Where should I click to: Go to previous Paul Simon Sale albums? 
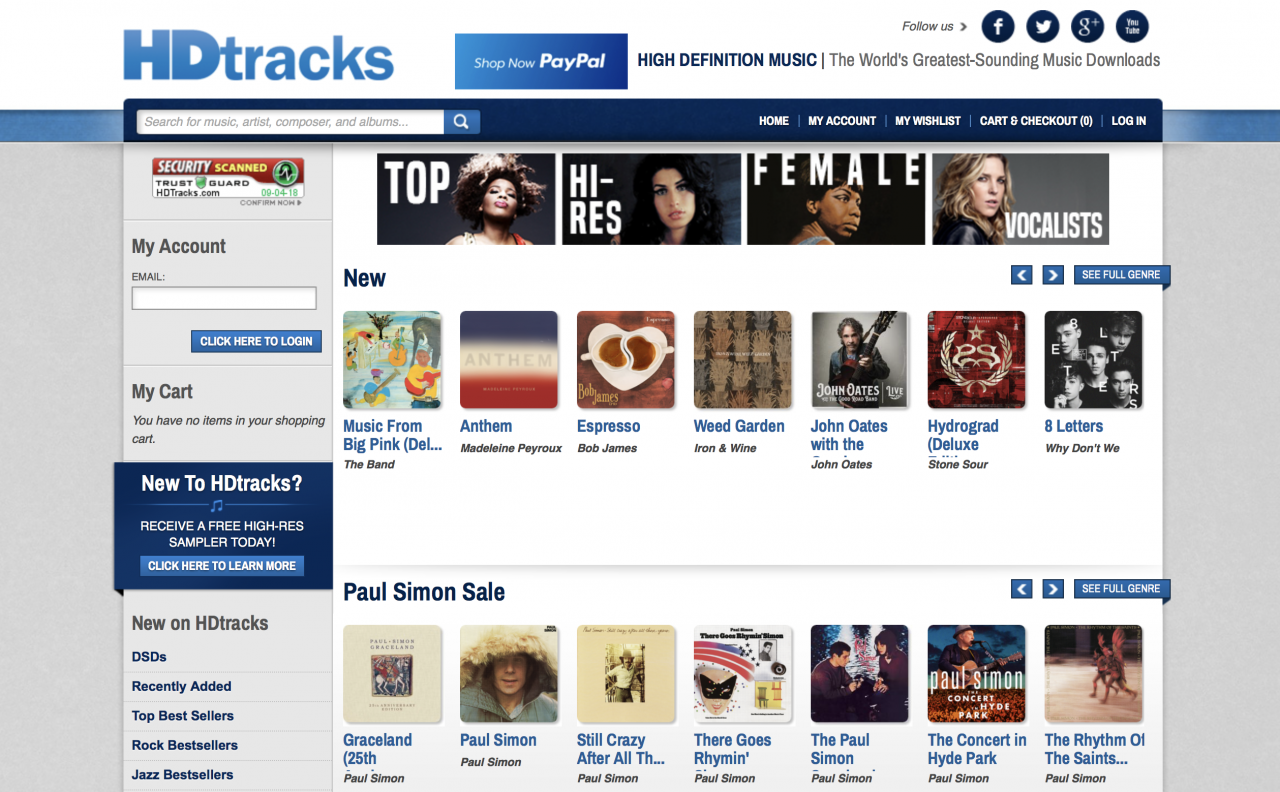coord(1021,588)
